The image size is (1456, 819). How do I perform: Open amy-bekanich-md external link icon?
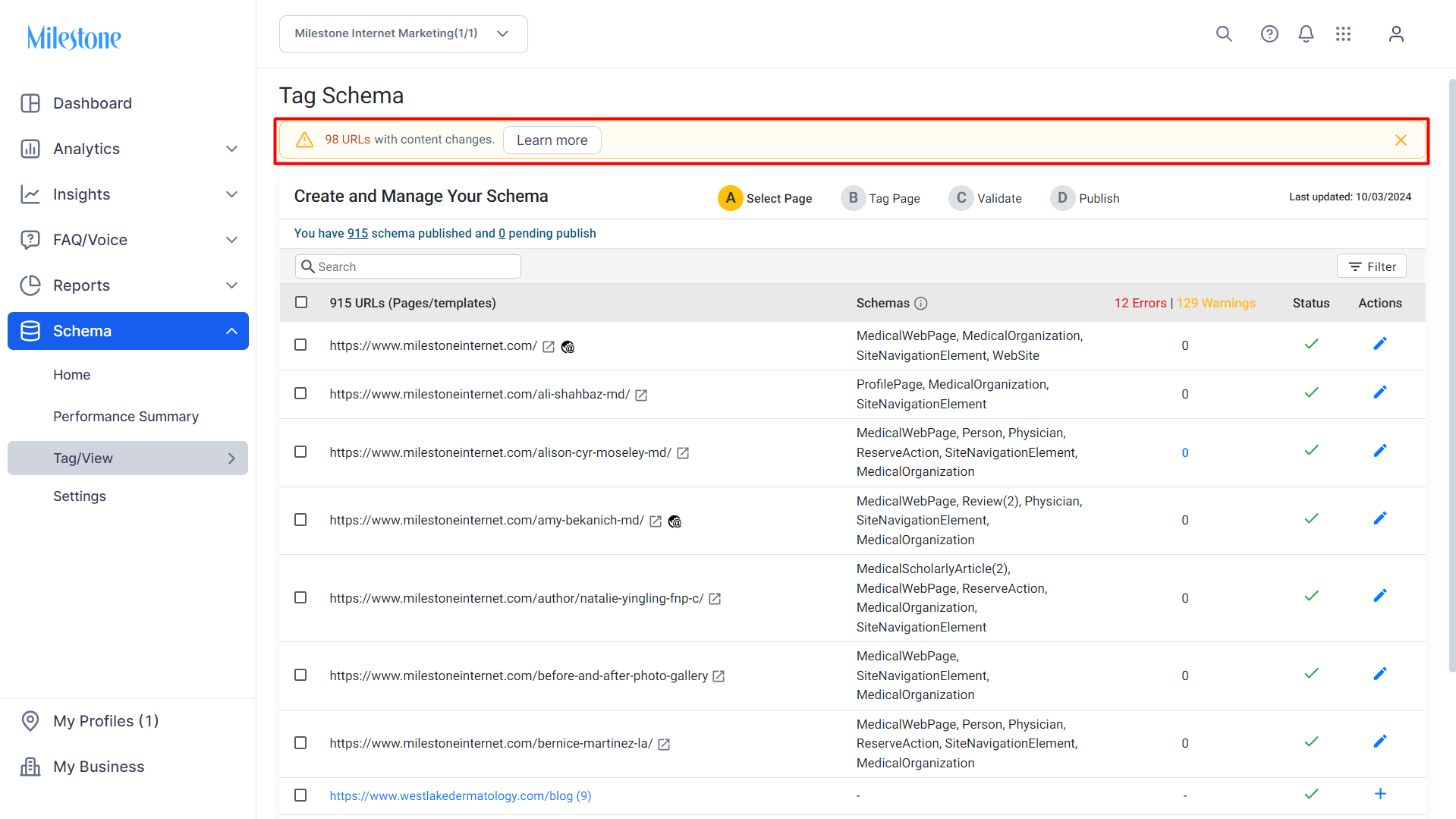coord(656,521)
